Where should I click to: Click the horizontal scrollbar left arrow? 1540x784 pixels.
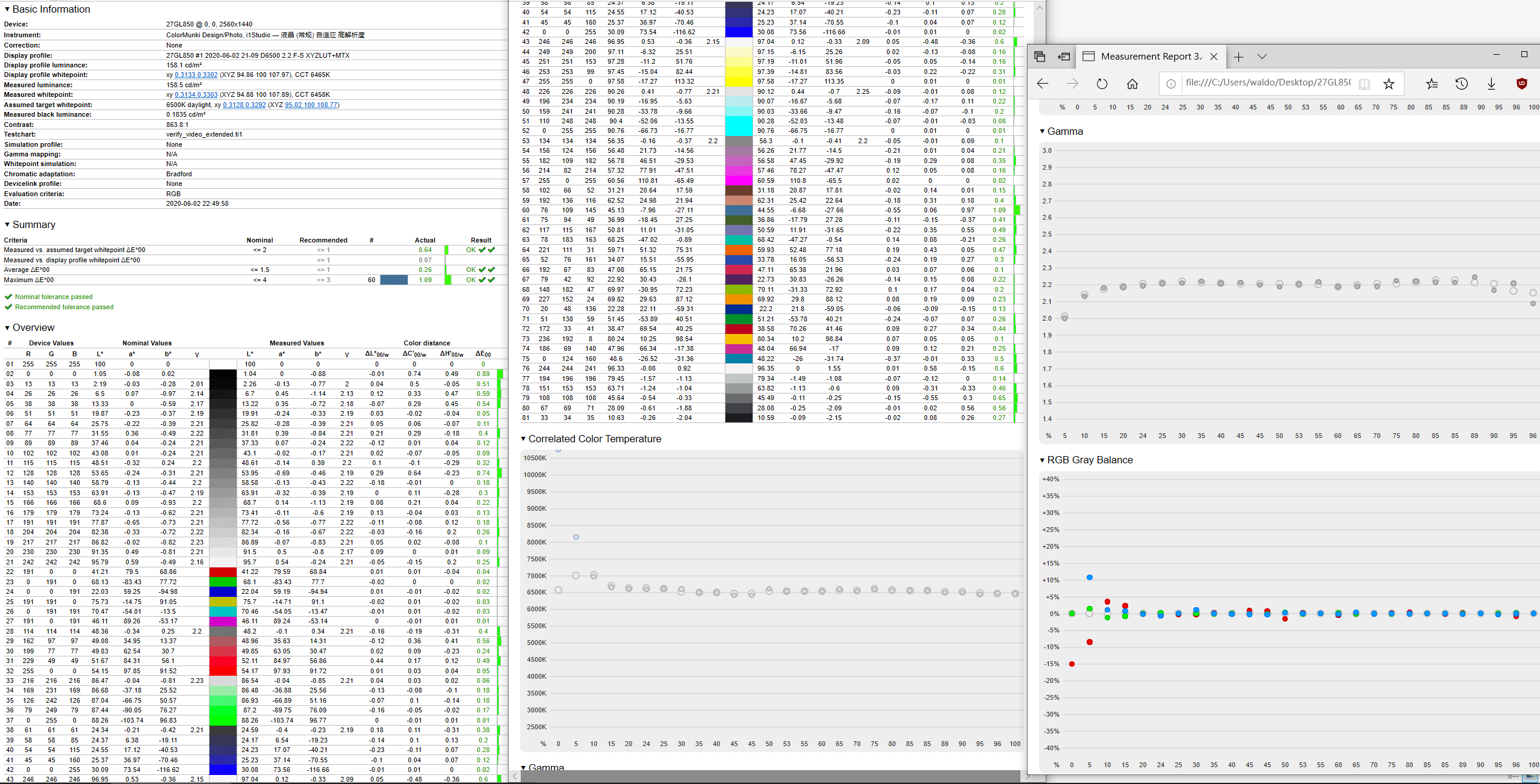(515, 776)
